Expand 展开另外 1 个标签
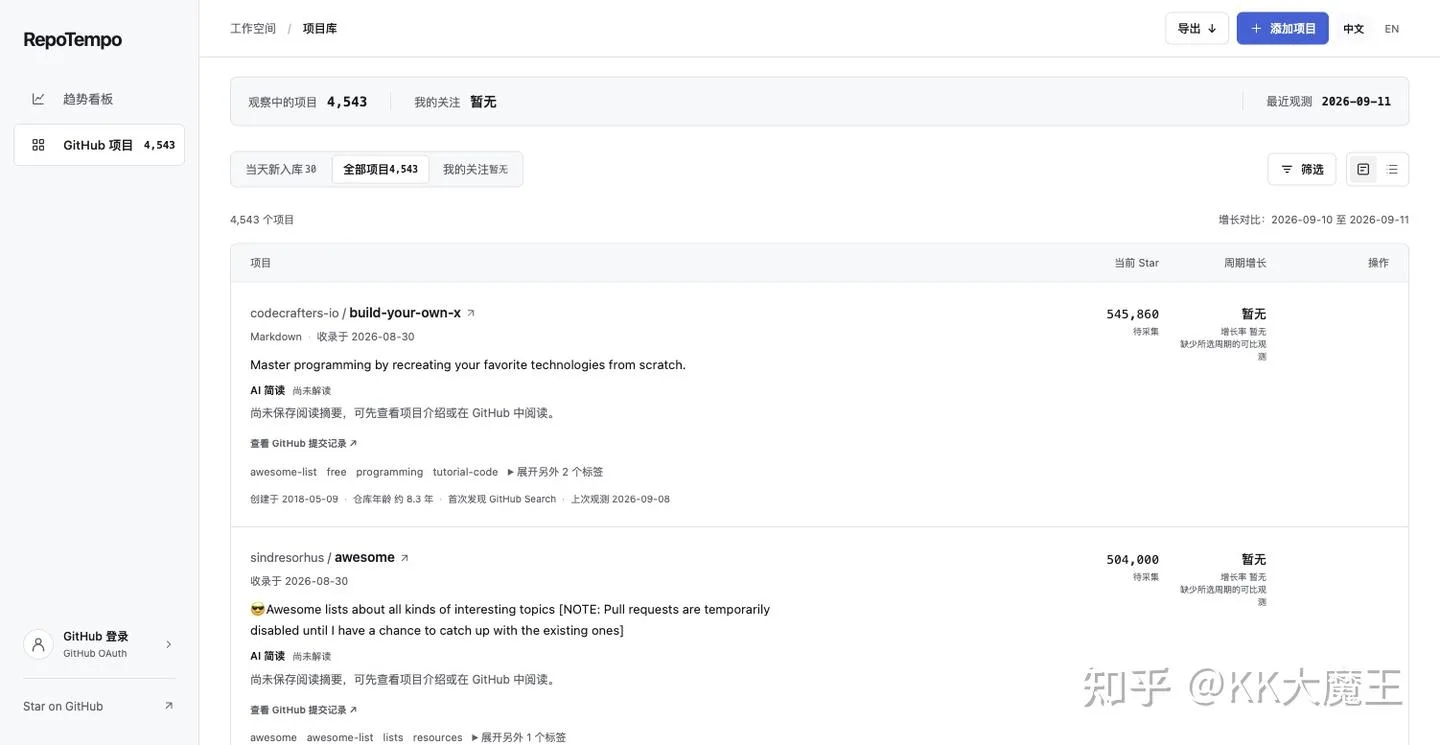This screenshot has height=745, width=1440. pyautogui.click(x=519, y=737)
